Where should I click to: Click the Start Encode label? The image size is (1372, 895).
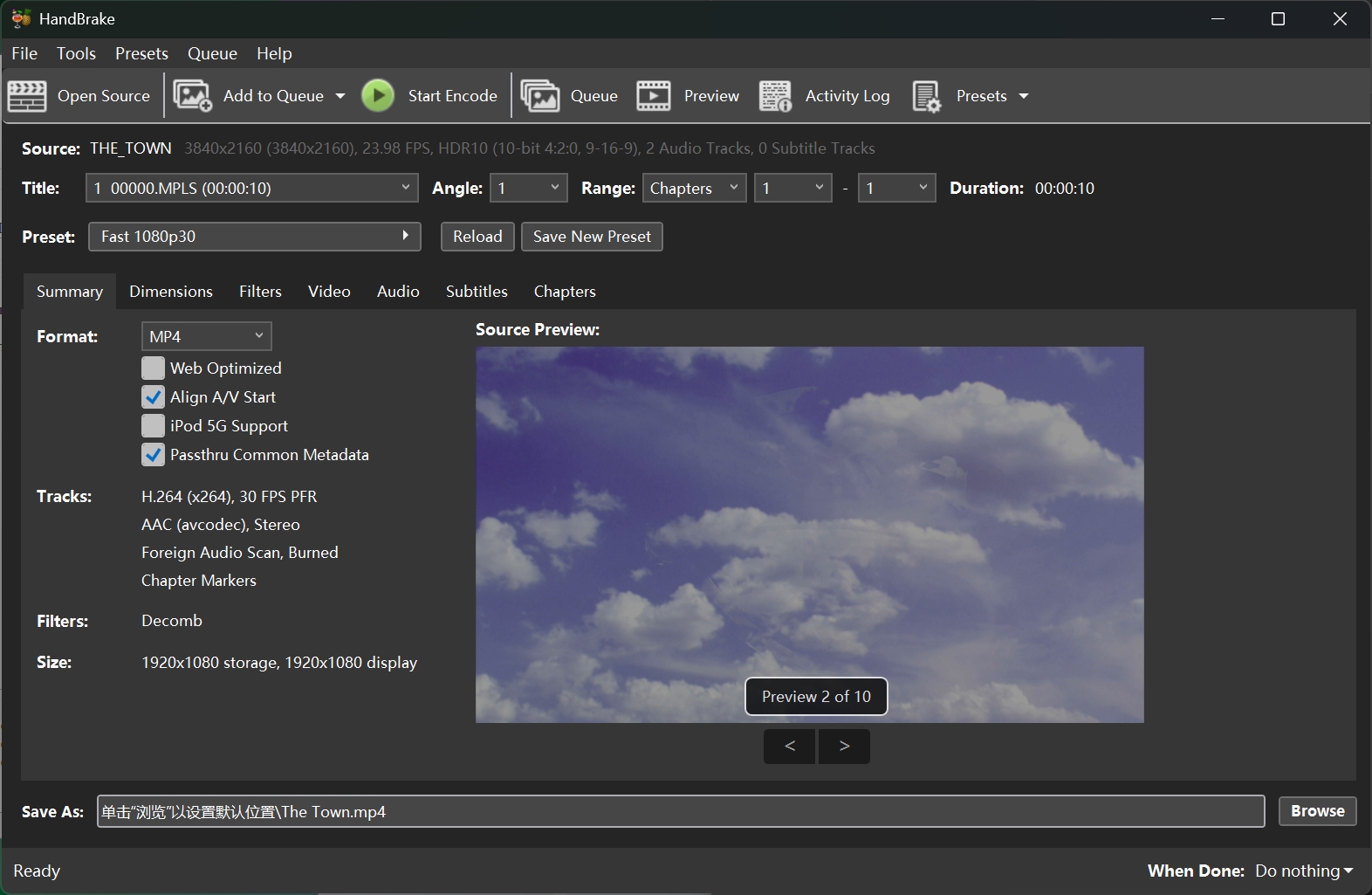click(452, 96)
